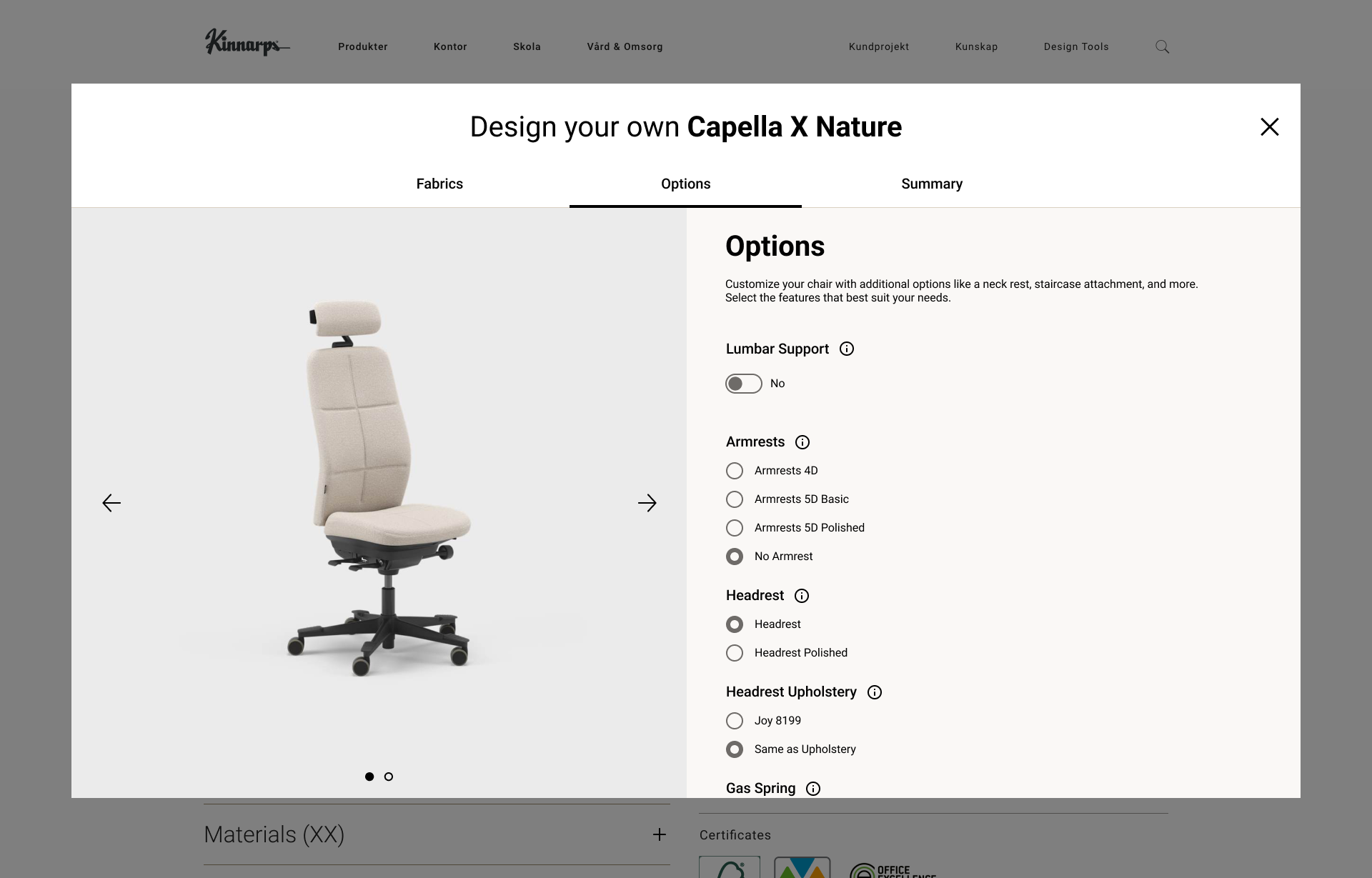View the Headrest info icon
1372x878 pixels.
coord(802,596)
